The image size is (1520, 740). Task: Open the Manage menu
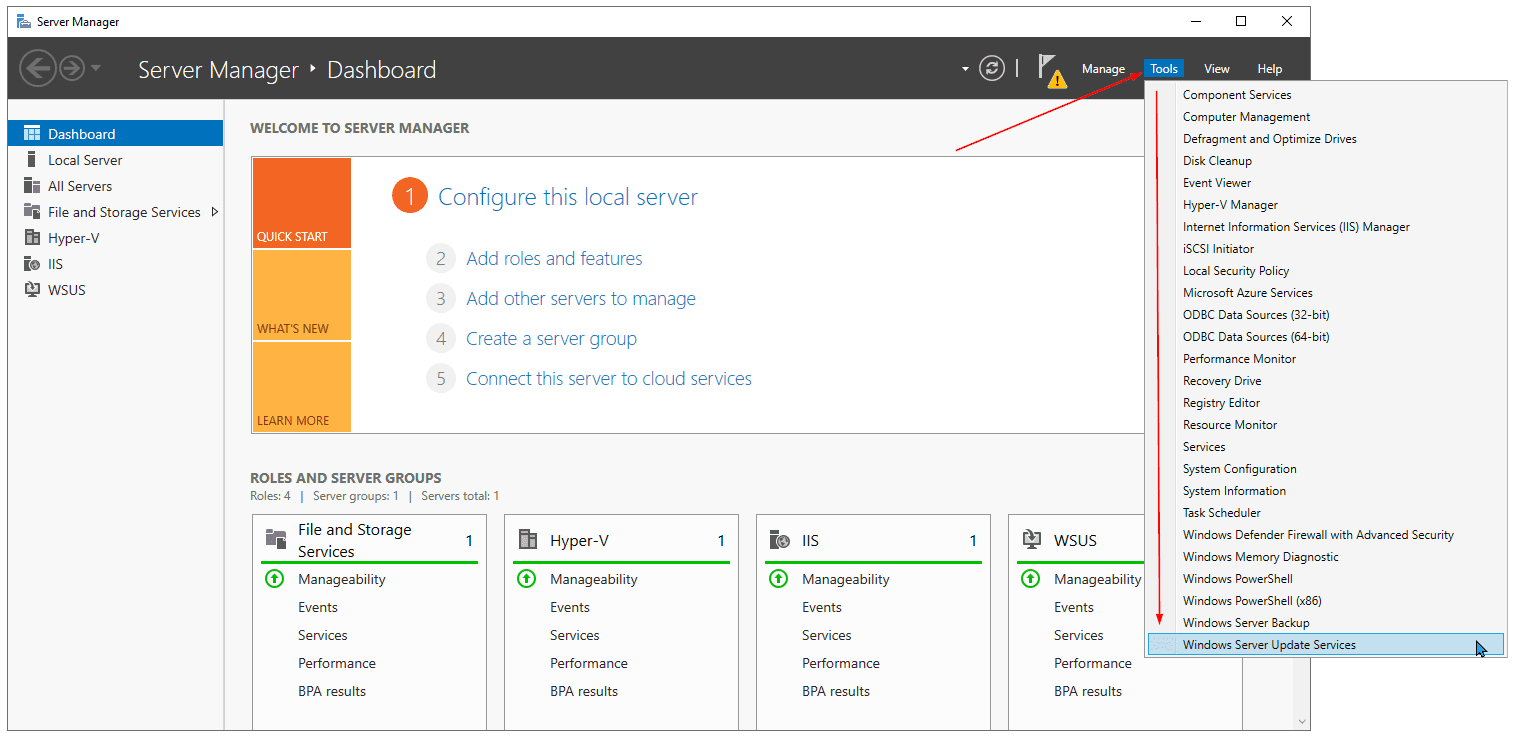[1103, 69]
